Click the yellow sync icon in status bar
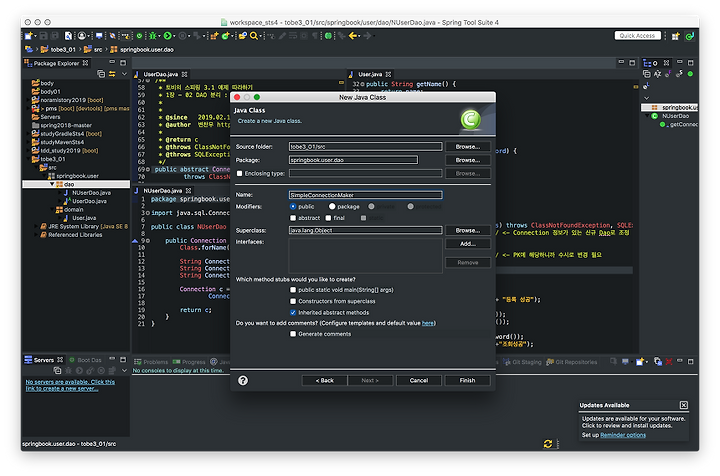 pos(547,443)
